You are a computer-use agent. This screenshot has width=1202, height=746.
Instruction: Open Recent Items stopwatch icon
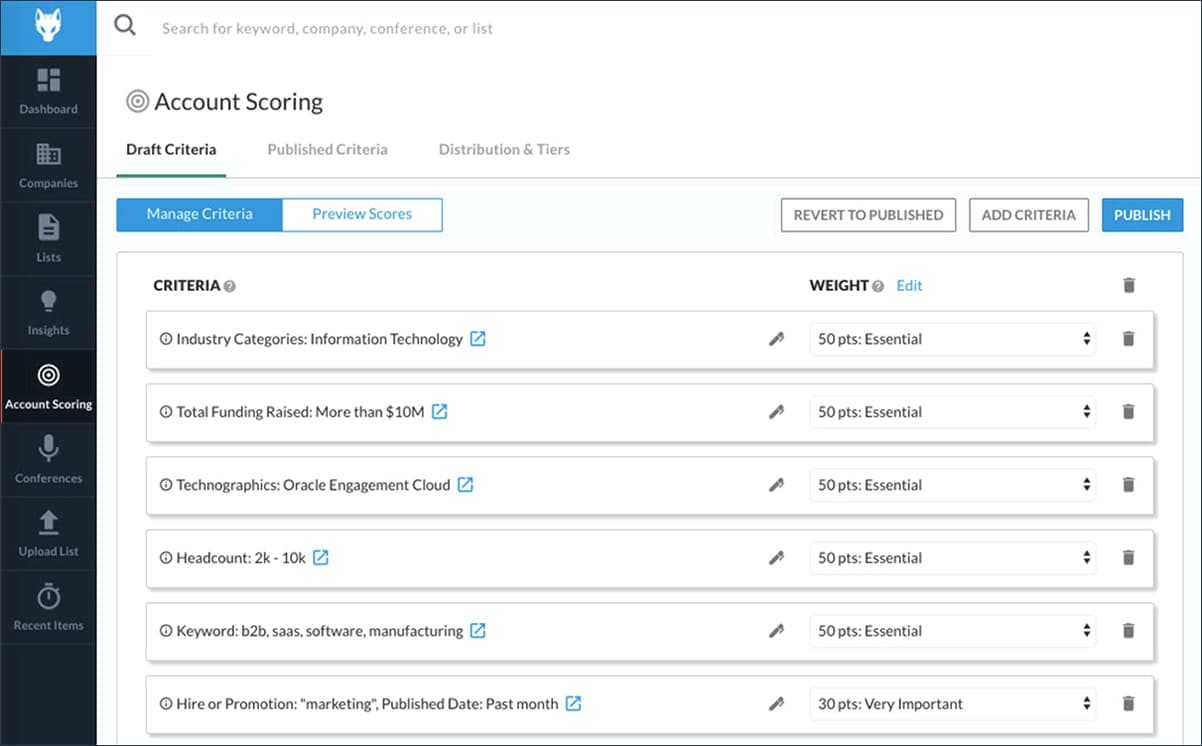tap(48, 597)
